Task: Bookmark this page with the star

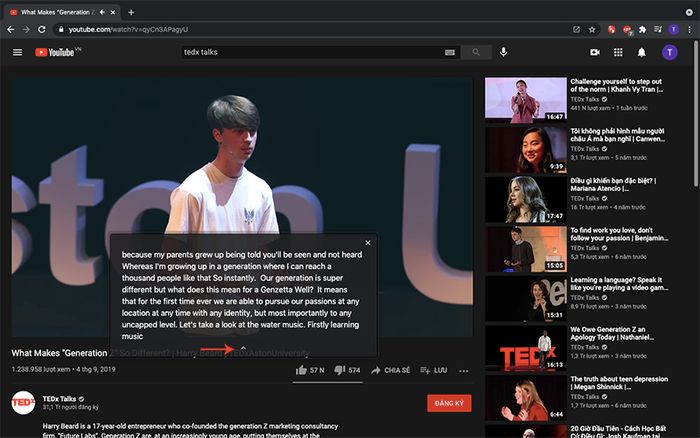Action: [x=592, y=29]
